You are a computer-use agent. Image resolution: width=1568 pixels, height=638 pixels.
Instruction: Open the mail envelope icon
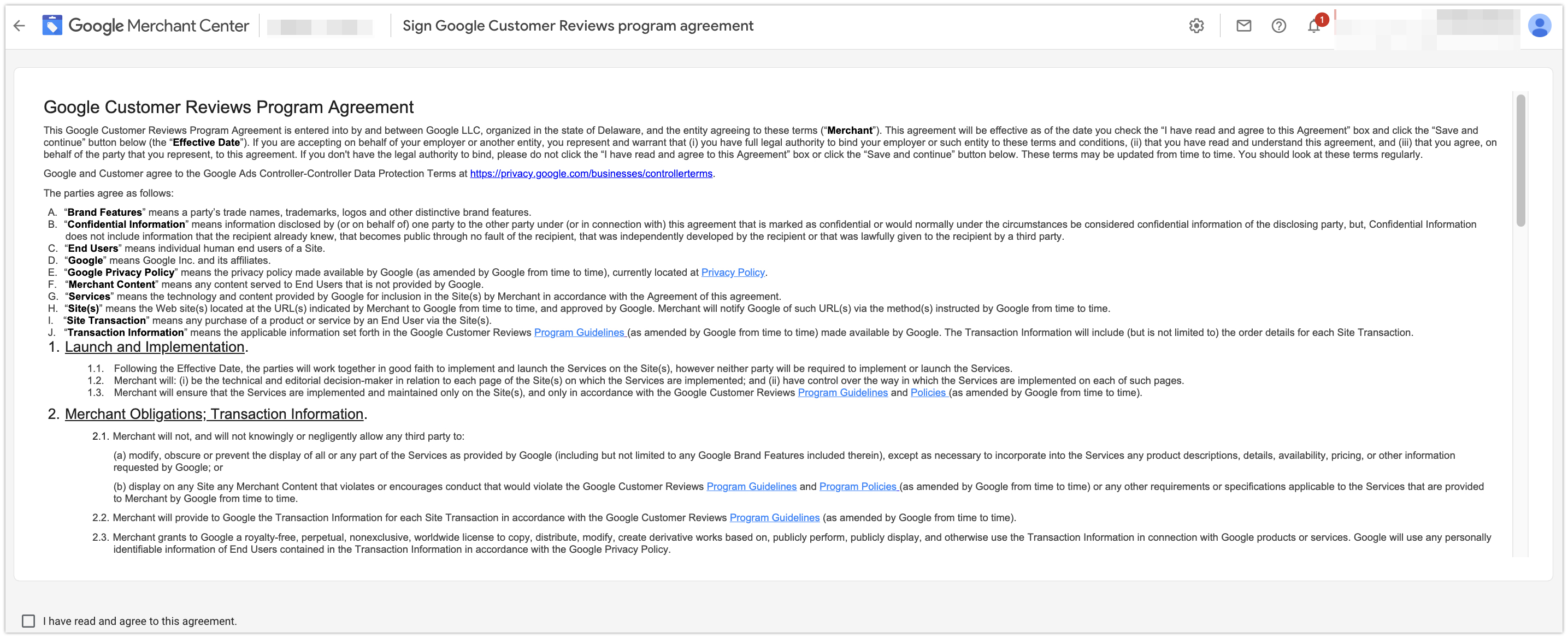pyautogui.click(x=1243, y=26)
